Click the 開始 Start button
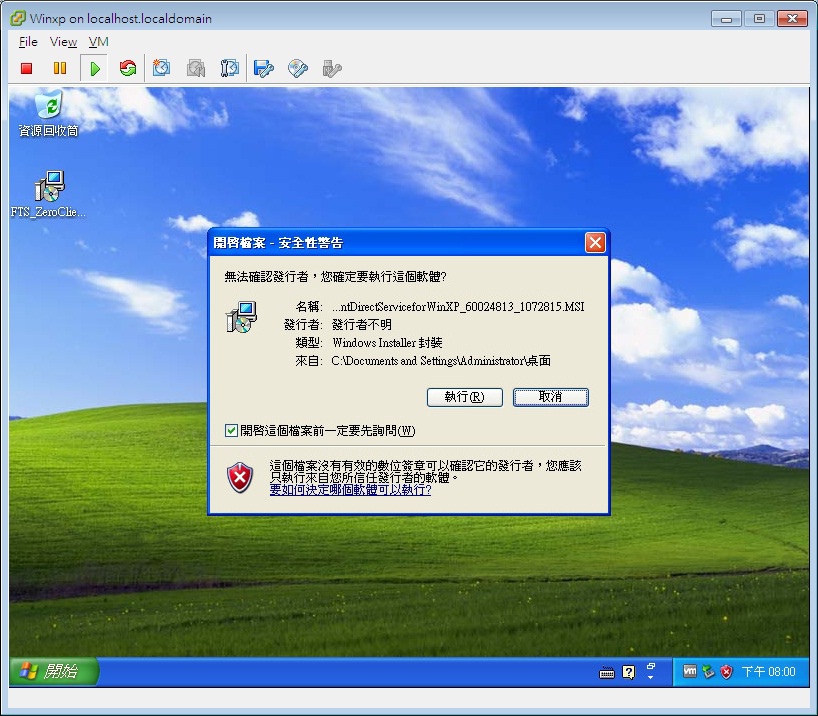 point(54,671)
